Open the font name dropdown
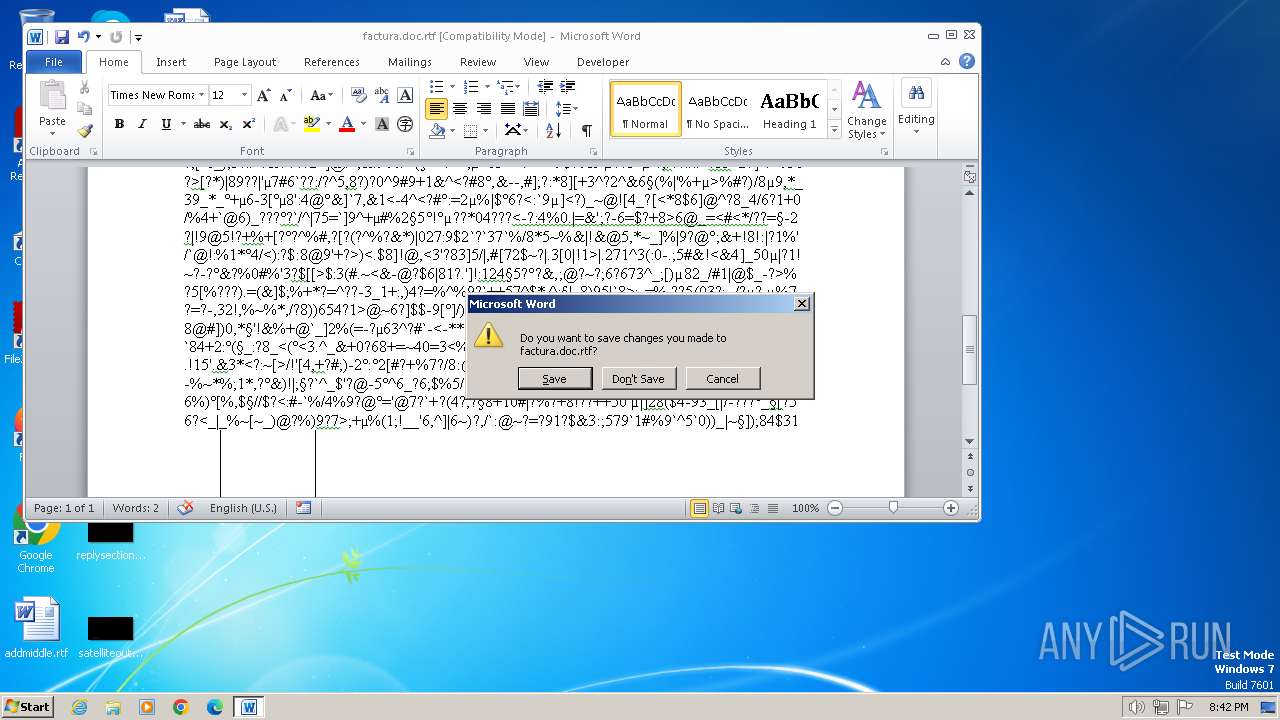1280x720 pixels. (x=202, y=95)
